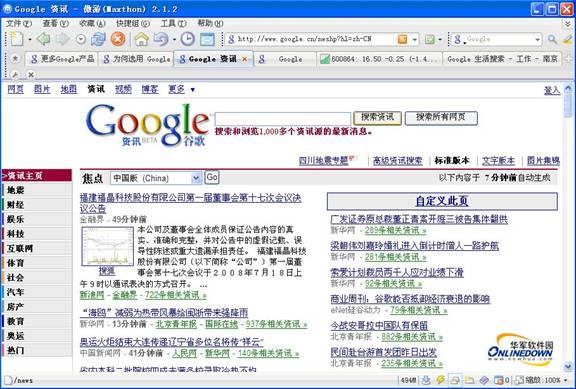This screenshot has width=576, height=389.
Task: Select 奥运 in the left news sidebar
Action: click(x=15, y=336)
